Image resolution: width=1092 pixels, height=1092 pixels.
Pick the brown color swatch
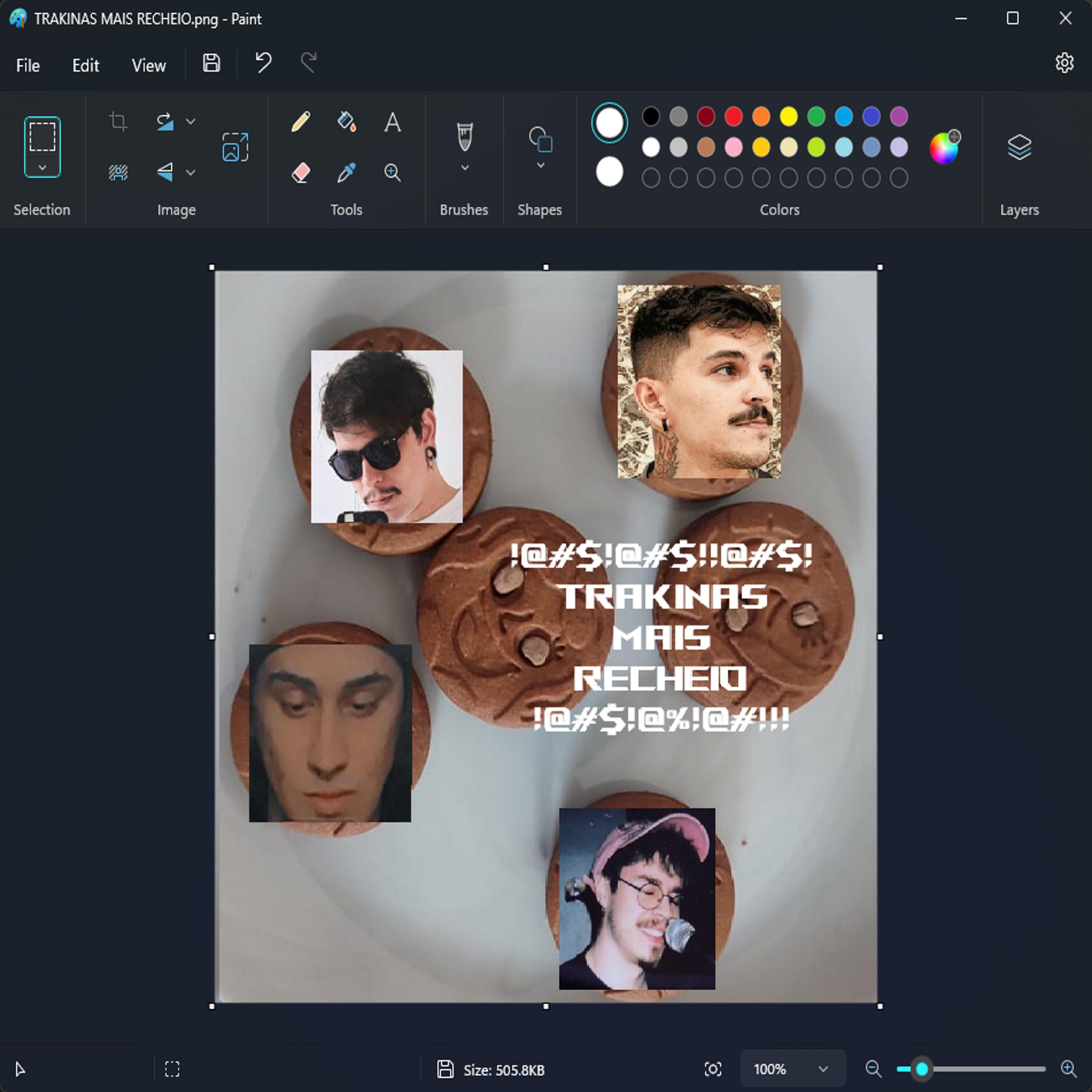705,147
